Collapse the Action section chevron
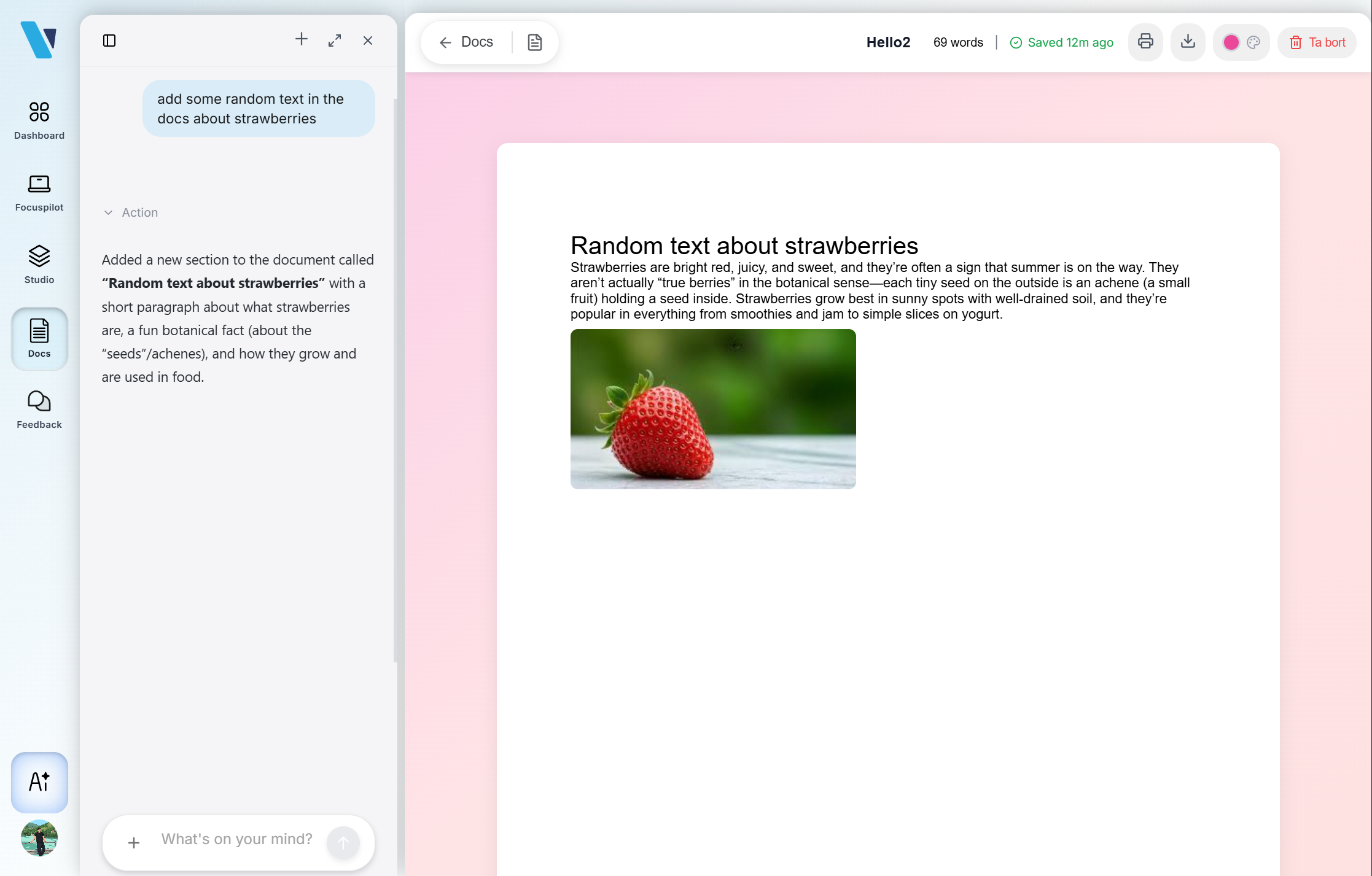 (x=109, y=212)
